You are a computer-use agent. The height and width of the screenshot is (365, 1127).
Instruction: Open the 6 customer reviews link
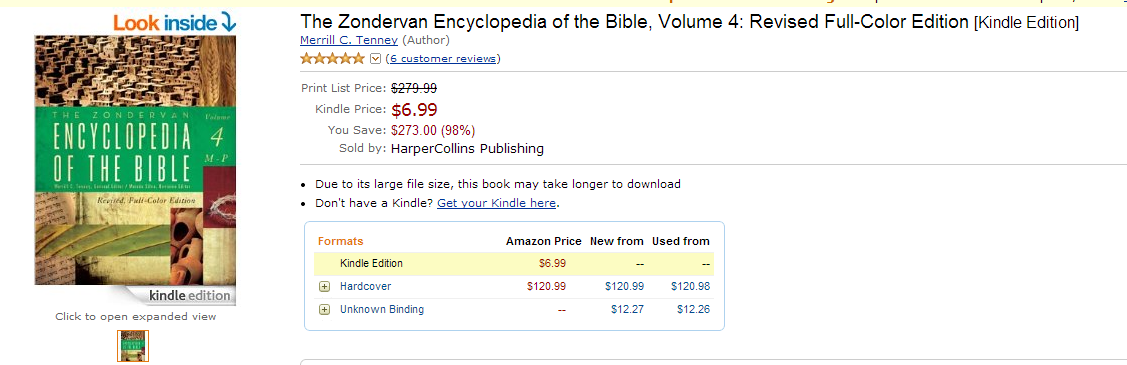[443, 59]
